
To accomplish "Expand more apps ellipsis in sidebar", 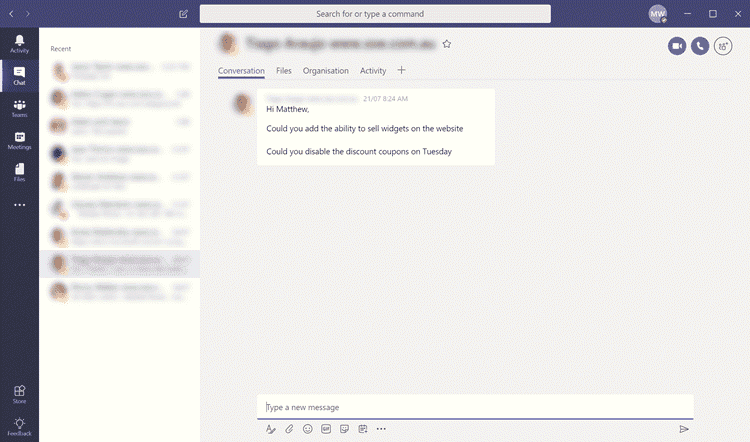I will tap(19, 205).
